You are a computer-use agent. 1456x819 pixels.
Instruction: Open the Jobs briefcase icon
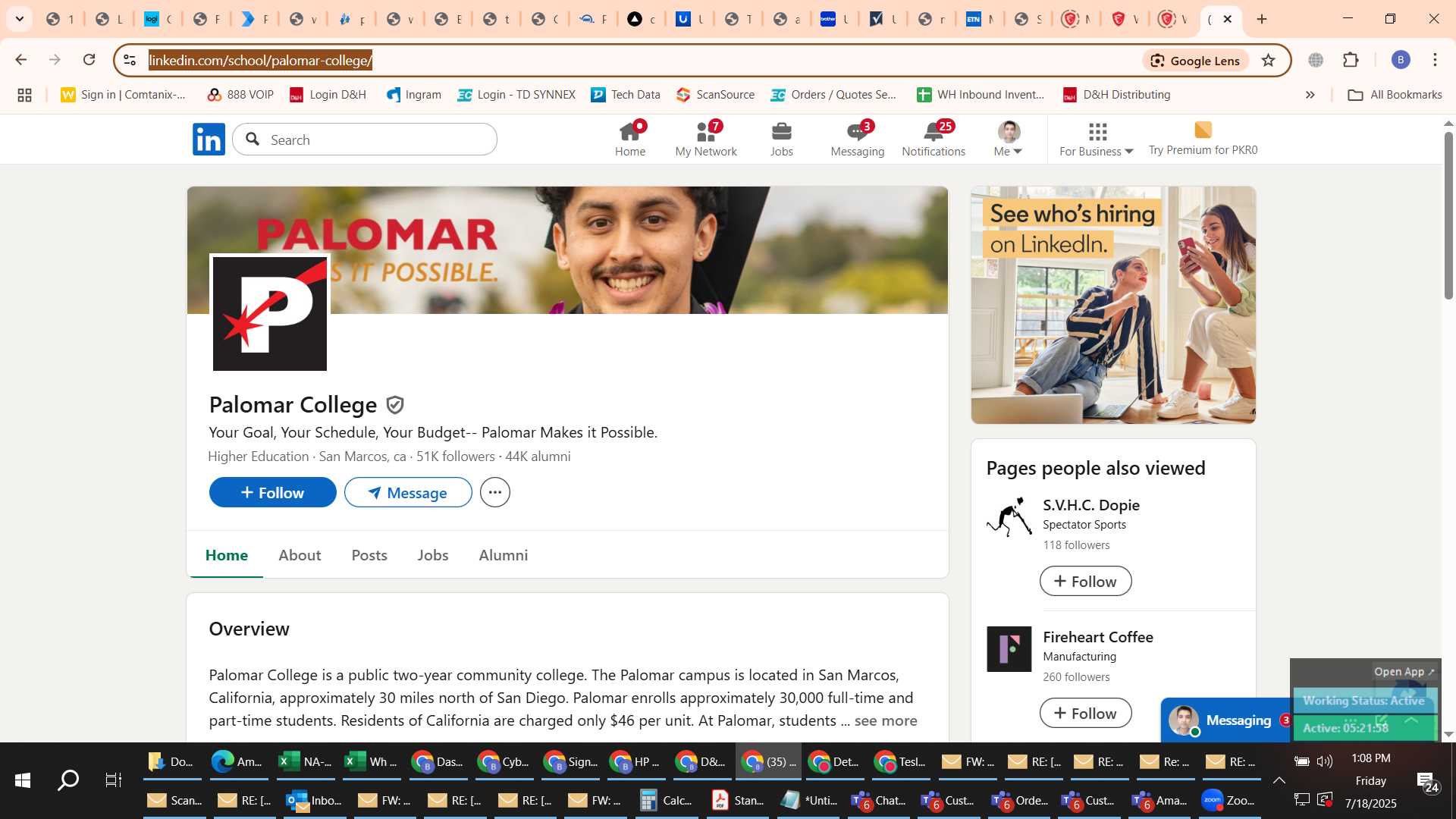click(781, 140)
